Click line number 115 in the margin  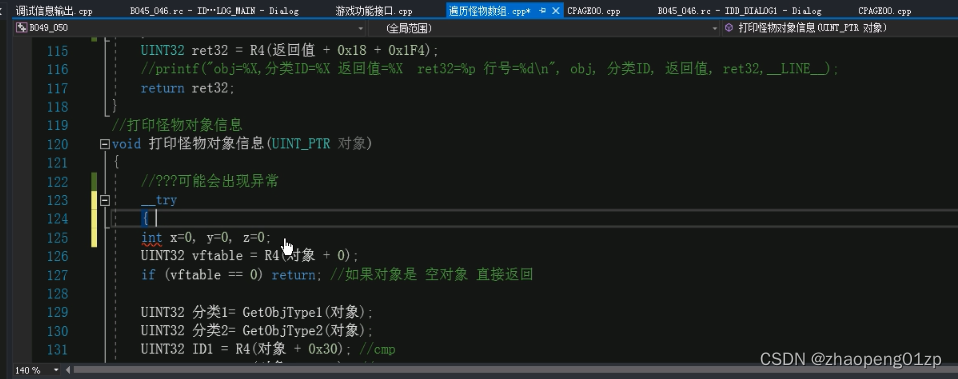point(58,51)
